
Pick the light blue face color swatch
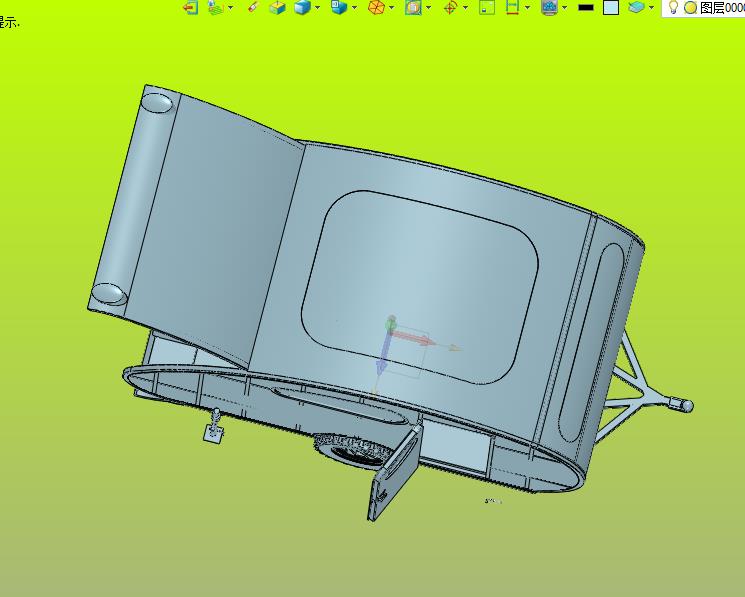click(x=611, y=8)
